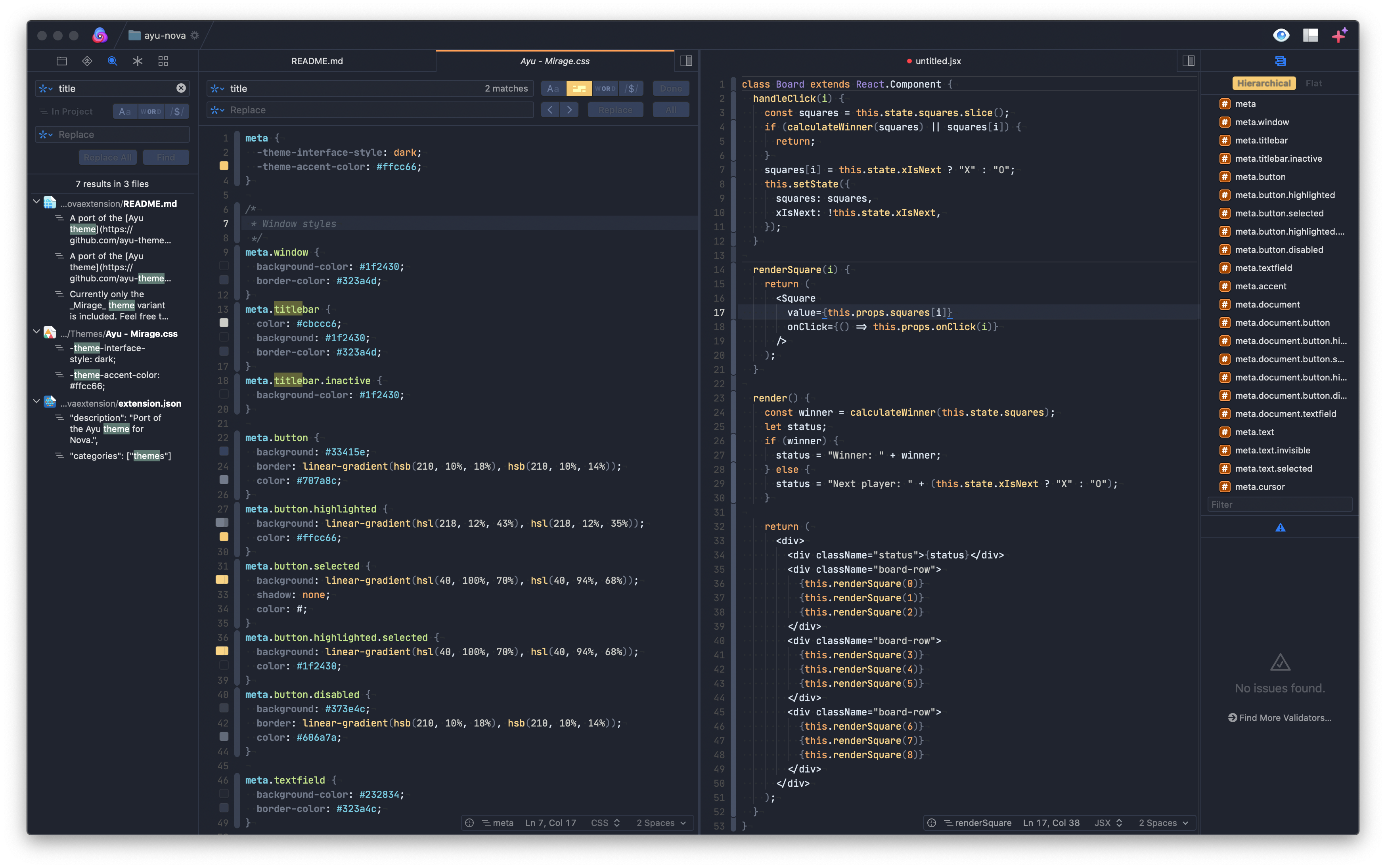Switch symbols view to Flat
1386x868 pixels.
[1313, 83]
